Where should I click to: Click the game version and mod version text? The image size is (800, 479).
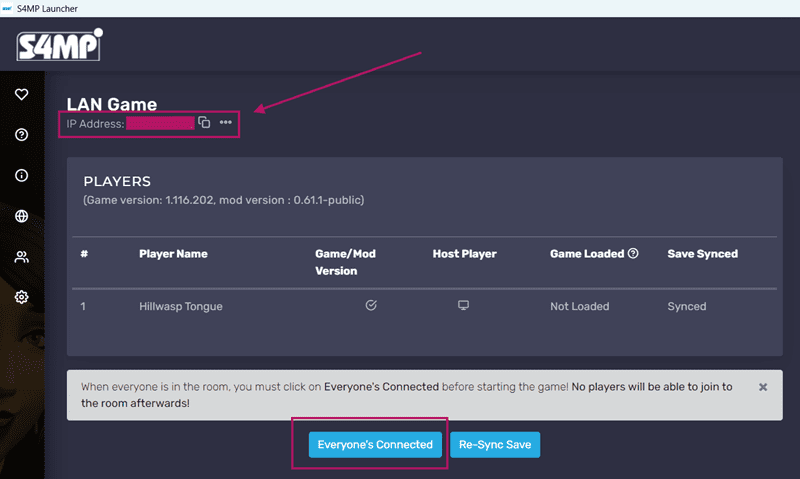click(223, 200)
